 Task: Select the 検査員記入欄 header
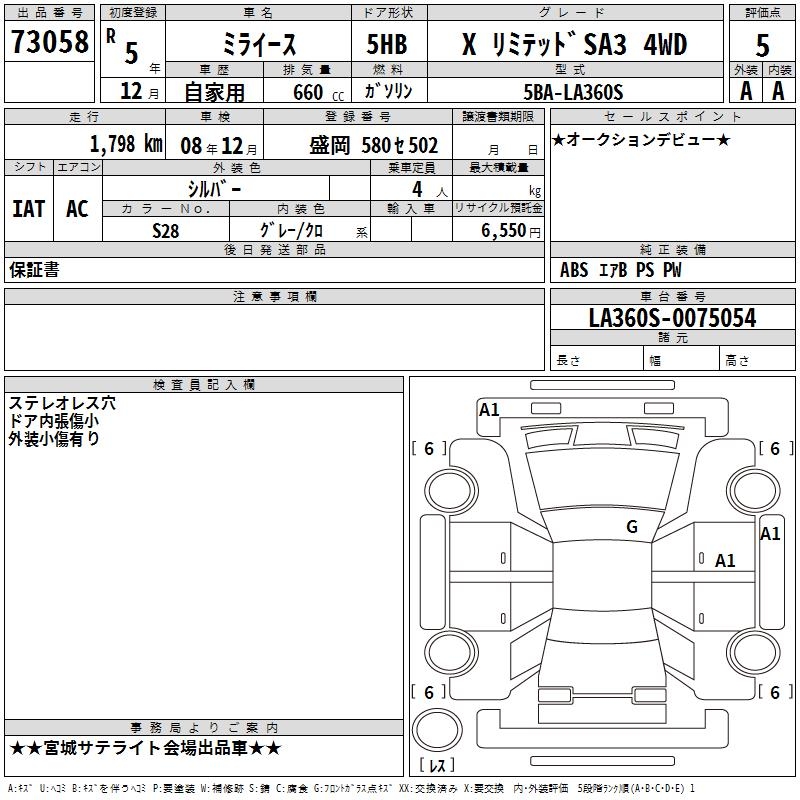204,385
